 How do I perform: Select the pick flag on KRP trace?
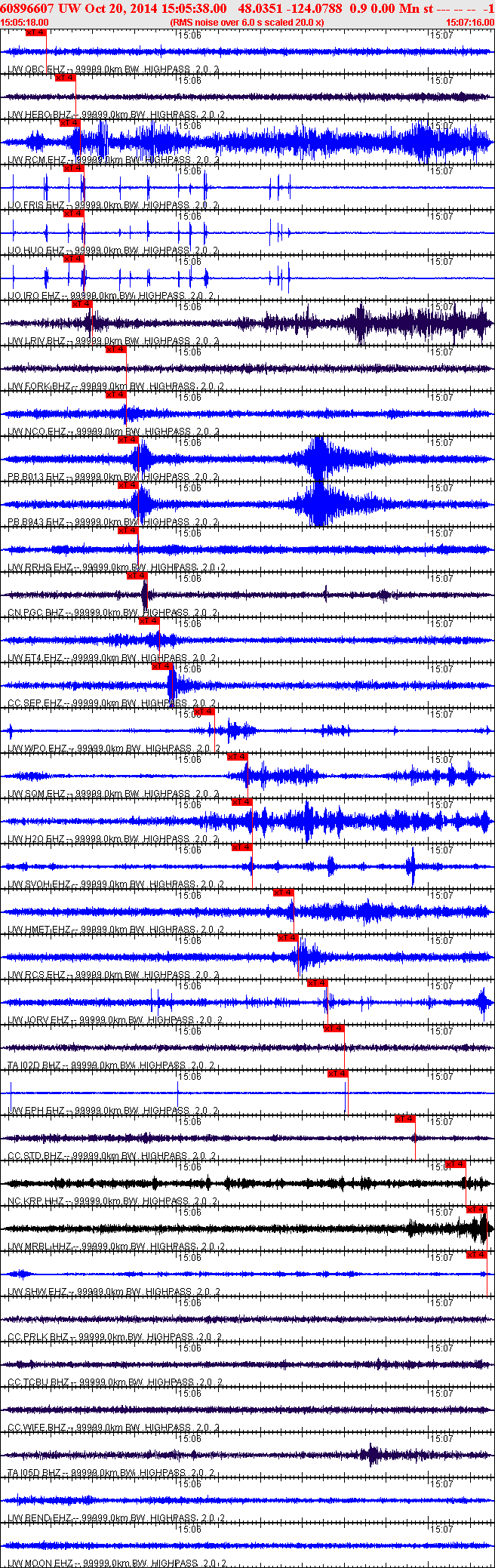[456, 1164]
